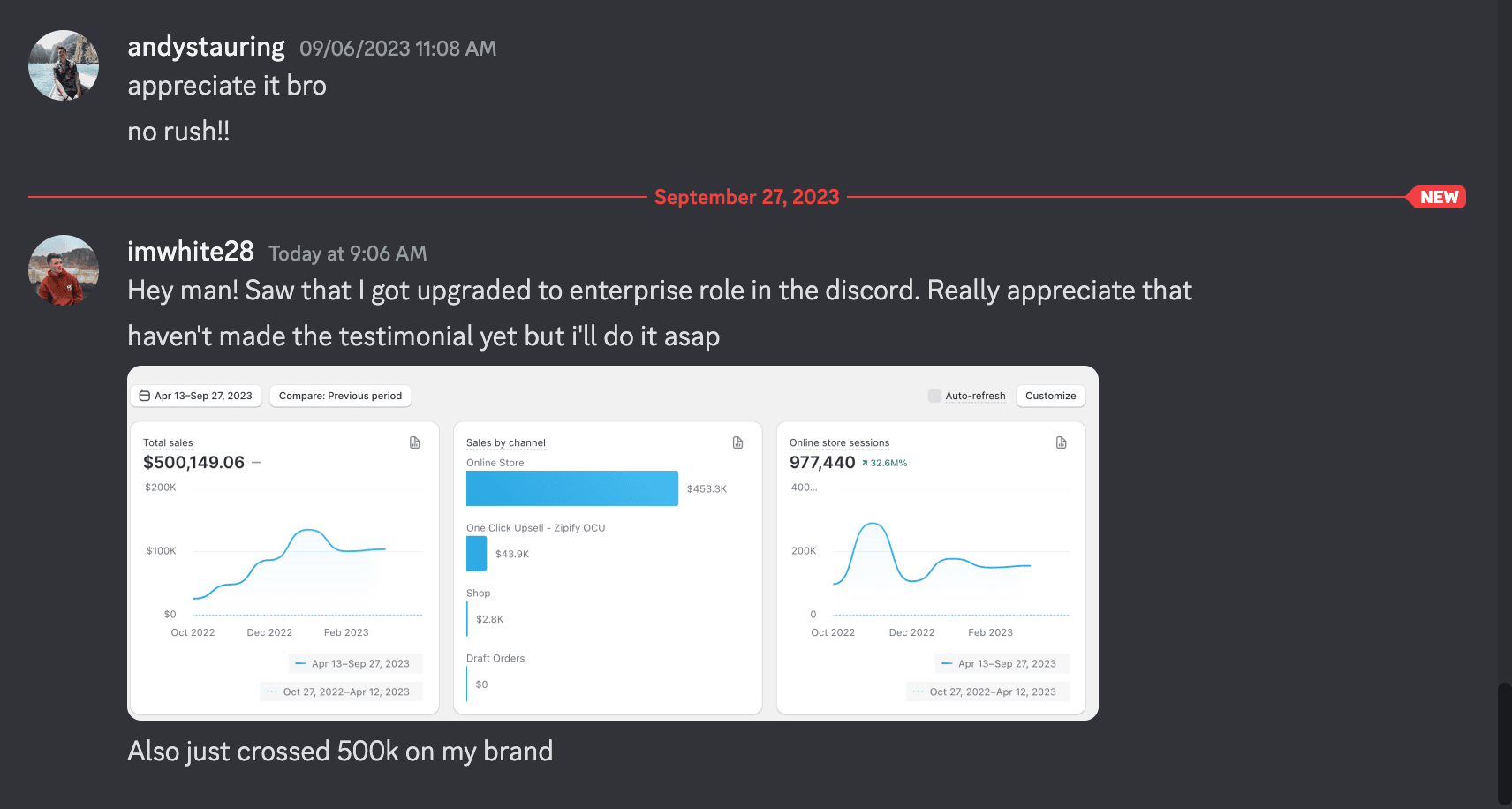Expand the Compare: Previous period selector

point(340,396)
